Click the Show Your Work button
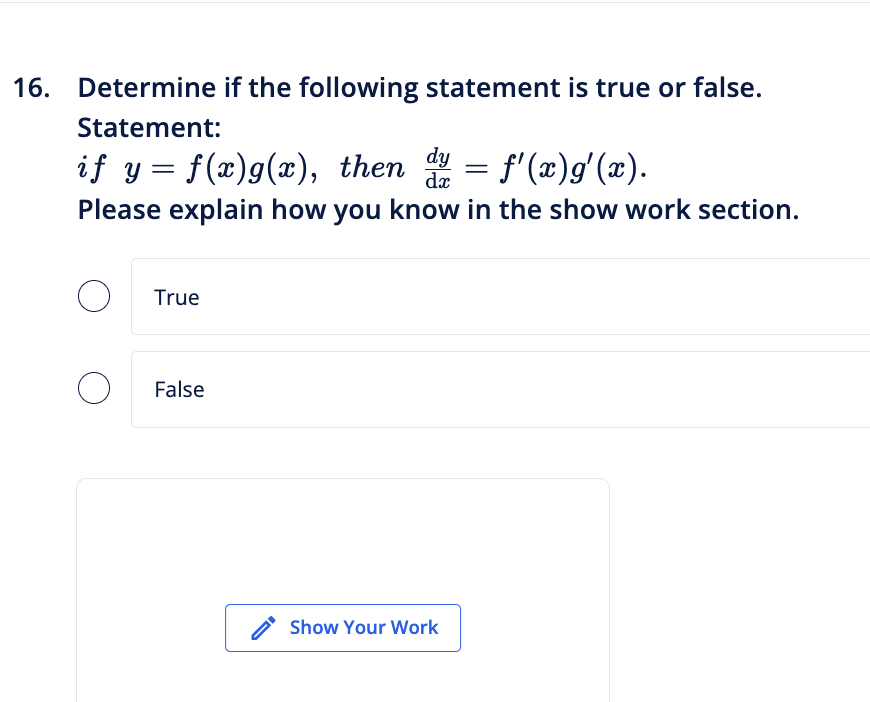Screen dimensions: 870x702 tap(343, 627)
